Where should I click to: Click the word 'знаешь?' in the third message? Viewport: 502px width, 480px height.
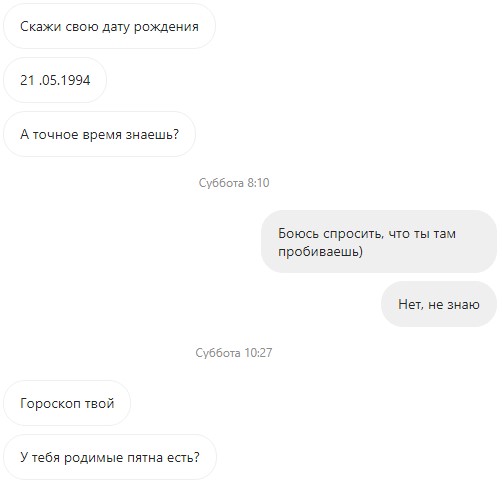(152, 134)
